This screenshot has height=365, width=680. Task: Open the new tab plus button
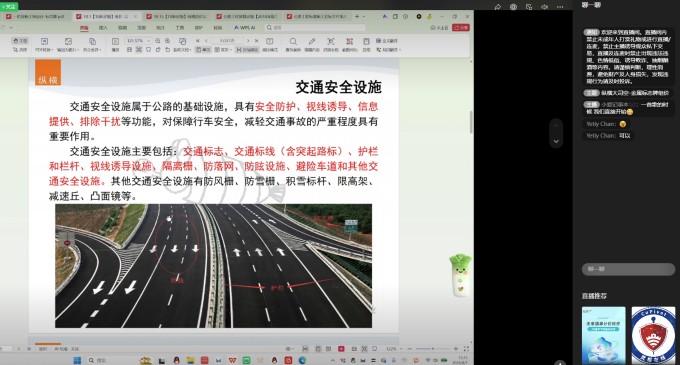[x=357, y=16]
